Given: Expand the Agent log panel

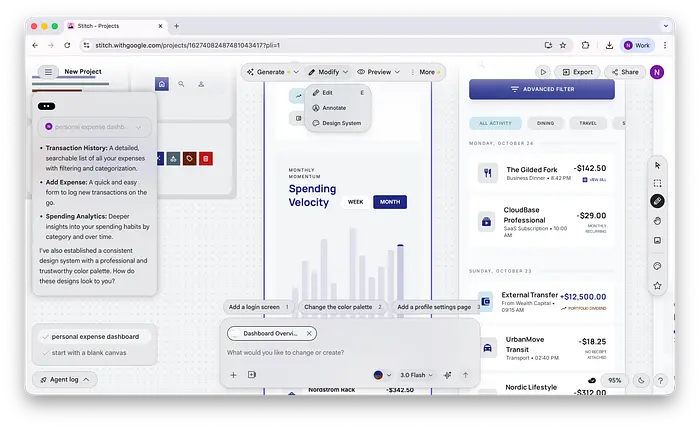Looking at the screenshot, I should click(x=65, y=380).
